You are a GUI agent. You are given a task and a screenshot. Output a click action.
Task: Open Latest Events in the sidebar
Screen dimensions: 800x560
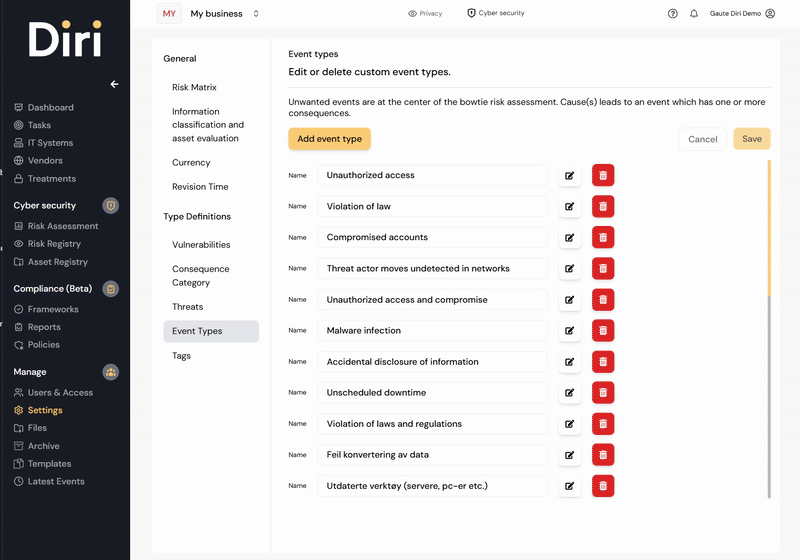pos(49,481)
